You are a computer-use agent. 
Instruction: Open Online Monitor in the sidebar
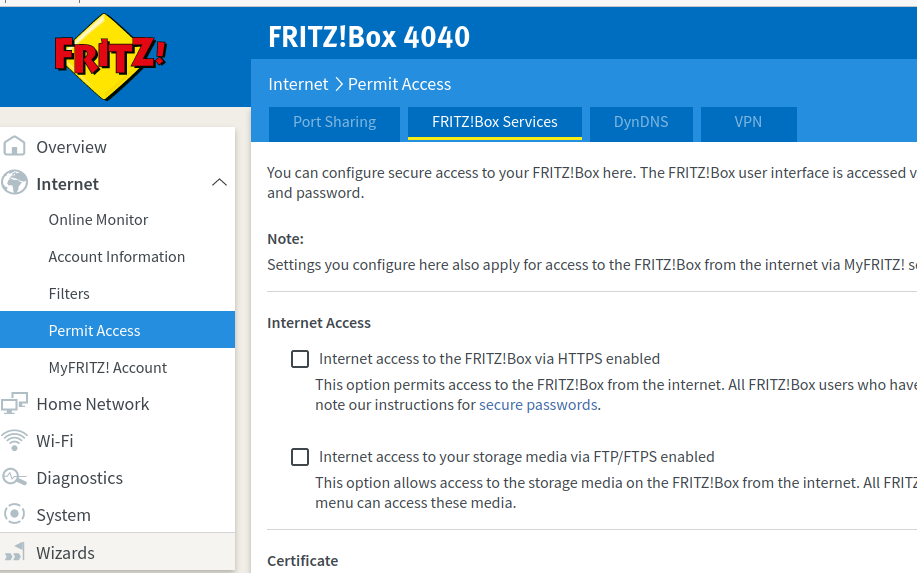pos(98,220)
